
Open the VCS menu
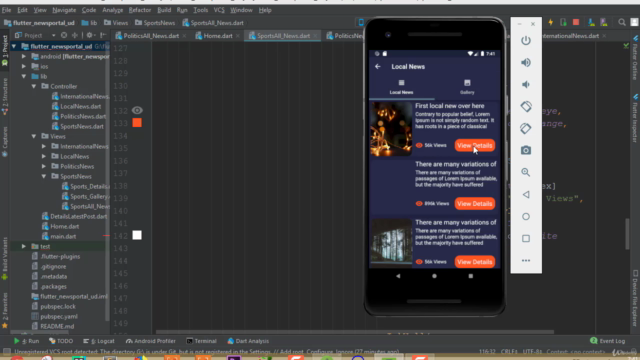(x=219, y=10)
